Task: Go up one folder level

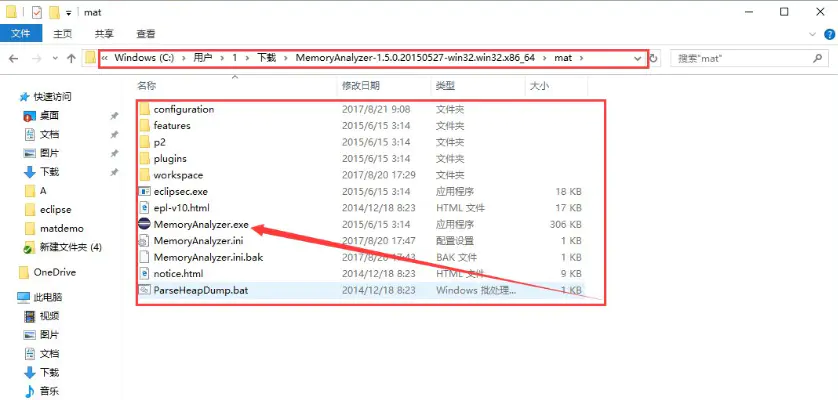Action: (x=71, y=58)
